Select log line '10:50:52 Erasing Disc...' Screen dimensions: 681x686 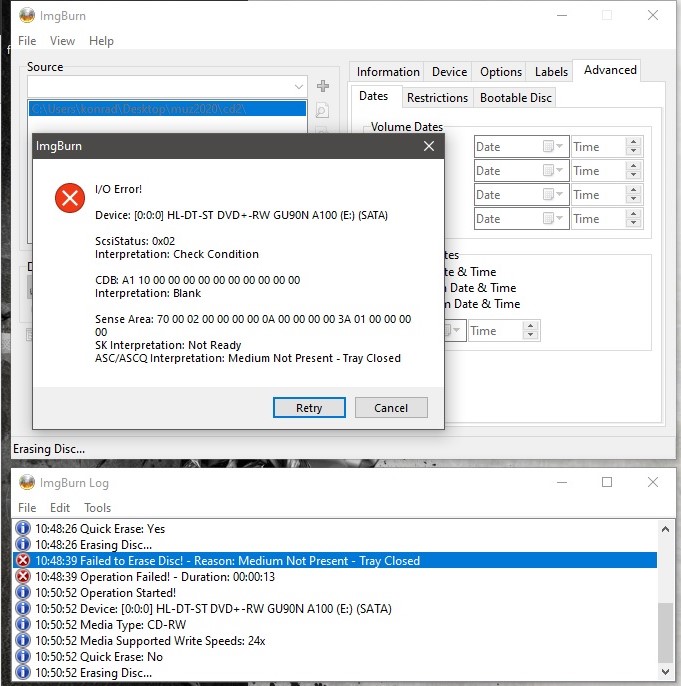pyautogui.click(x=335, y=672)
